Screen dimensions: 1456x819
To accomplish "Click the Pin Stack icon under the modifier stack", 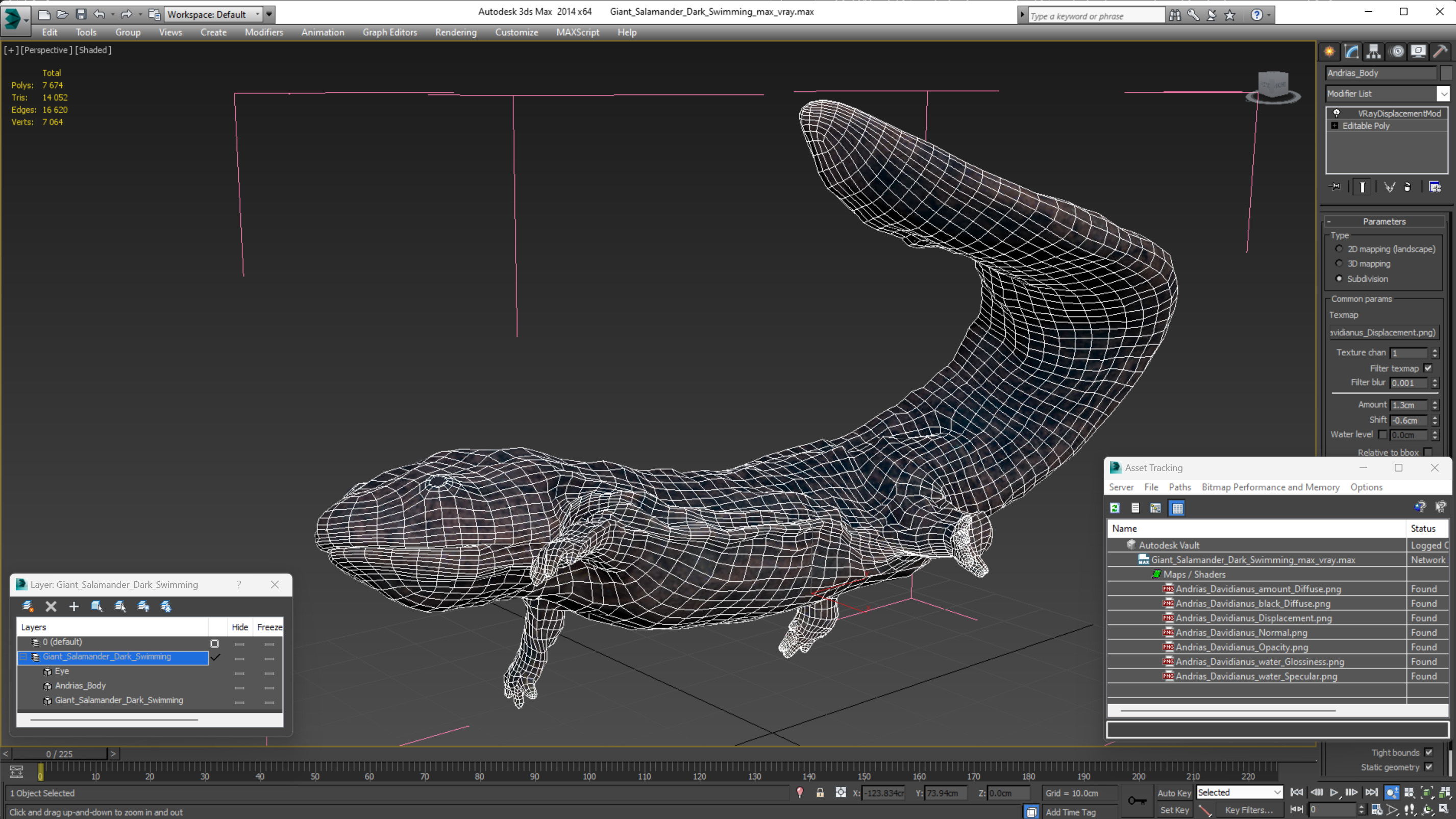I will (1335, 187).
